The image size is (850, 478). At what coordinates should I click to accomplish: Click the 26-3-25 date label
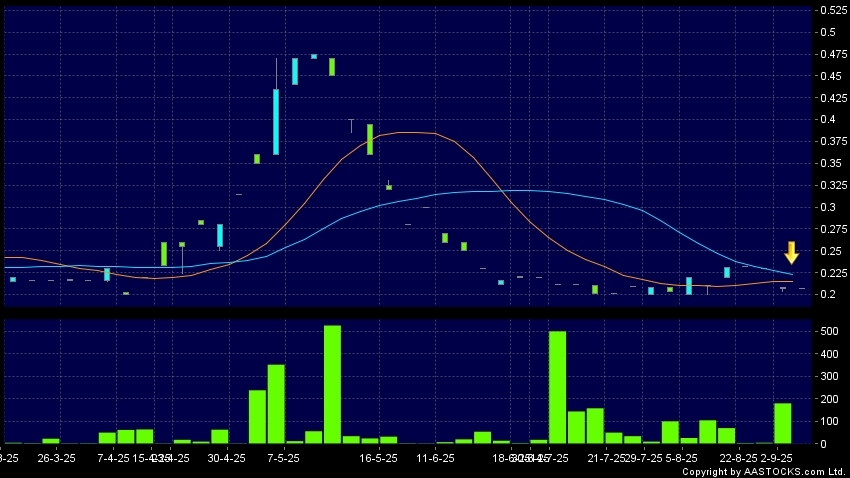point(56,458)
